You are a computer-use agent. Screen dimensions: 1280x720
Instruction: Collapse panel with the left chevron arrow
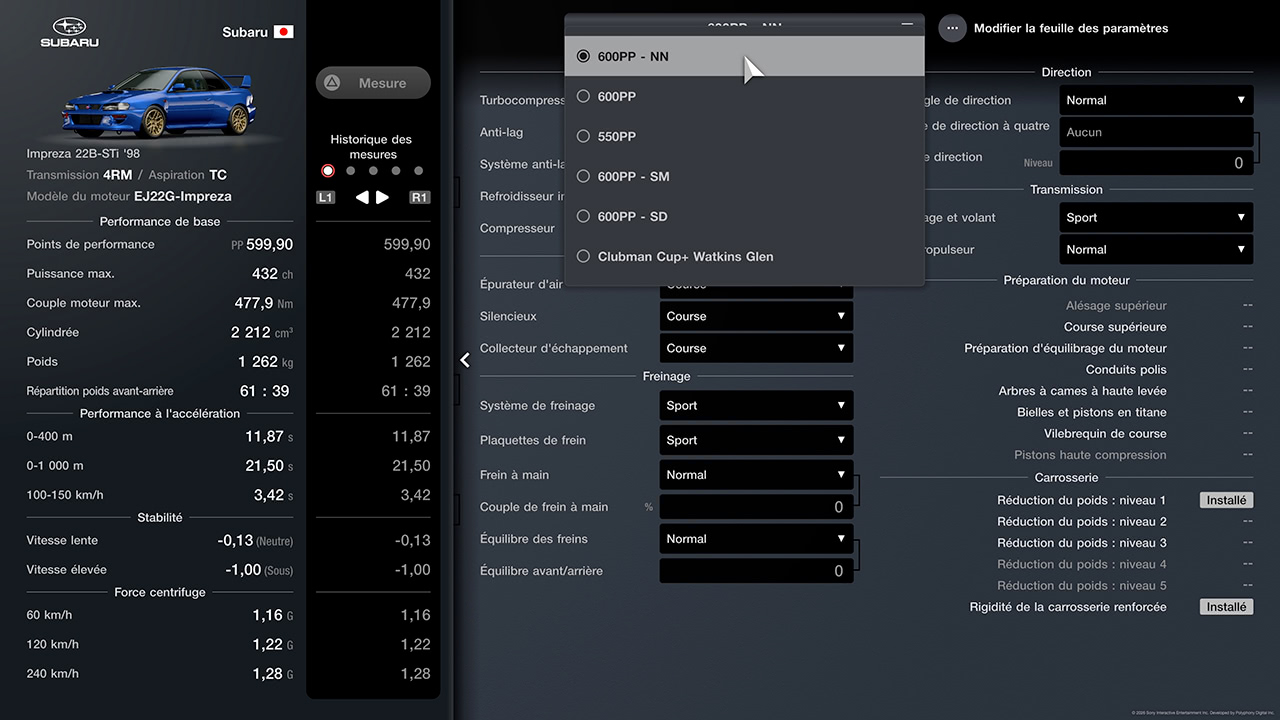(465, 360)
